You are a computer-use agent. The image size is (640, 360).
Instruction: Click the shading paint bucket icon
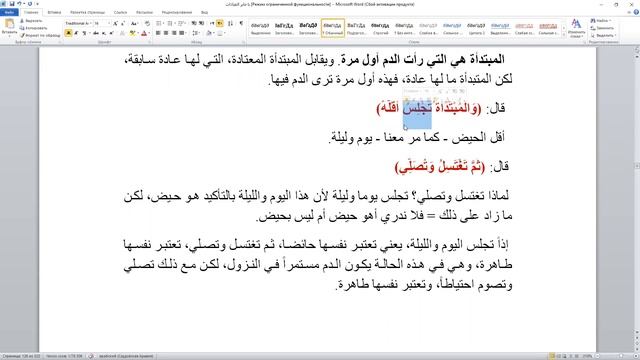point(209,33)
